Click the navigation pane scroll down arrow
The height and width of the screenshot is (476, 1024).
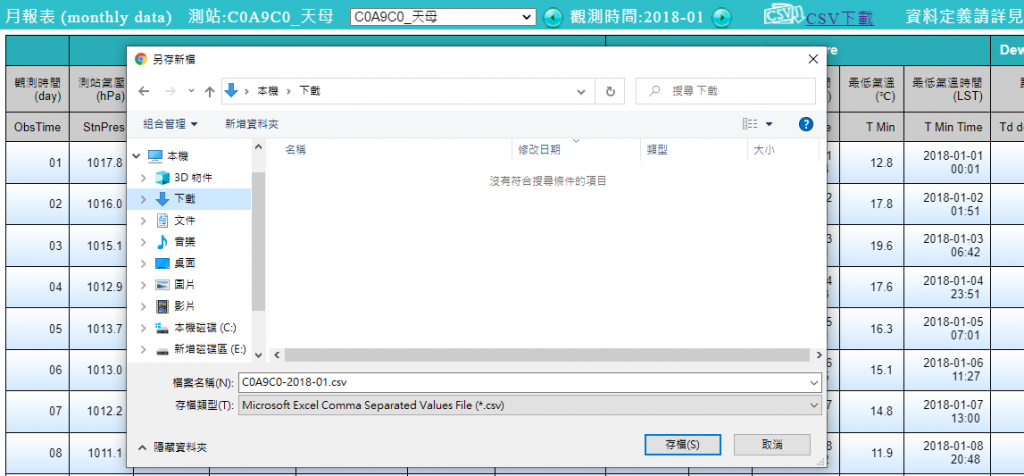pos(258,355)
